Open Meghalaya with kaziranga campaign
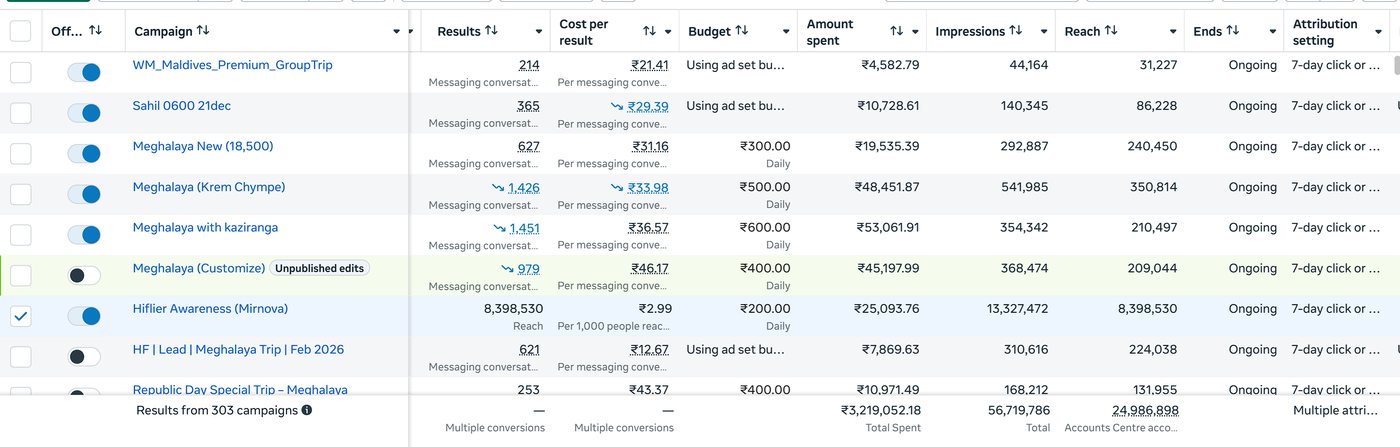 click(205, 227)
